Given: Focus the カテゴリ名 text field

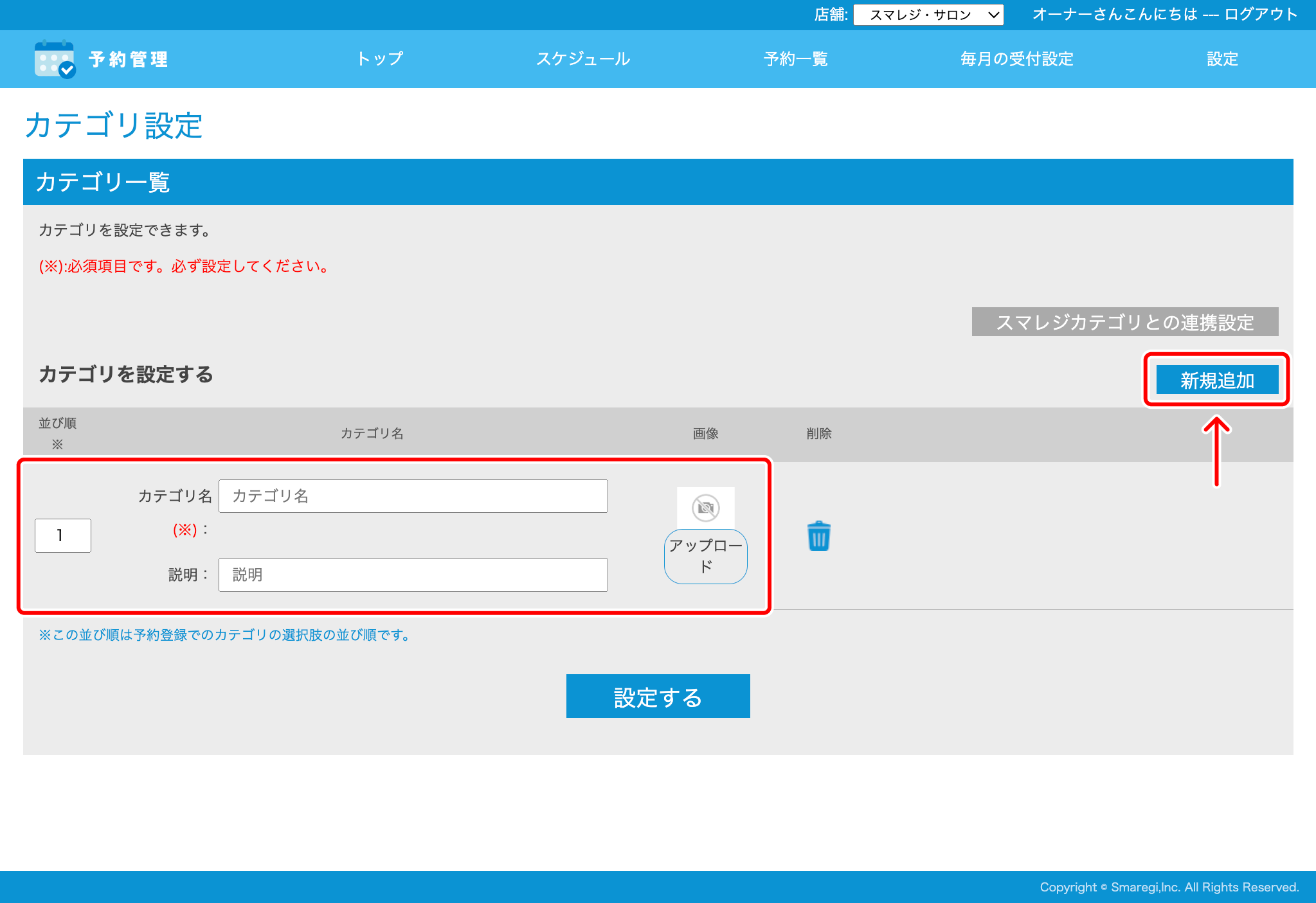Looking at the screenshot, I should [413, 496].
